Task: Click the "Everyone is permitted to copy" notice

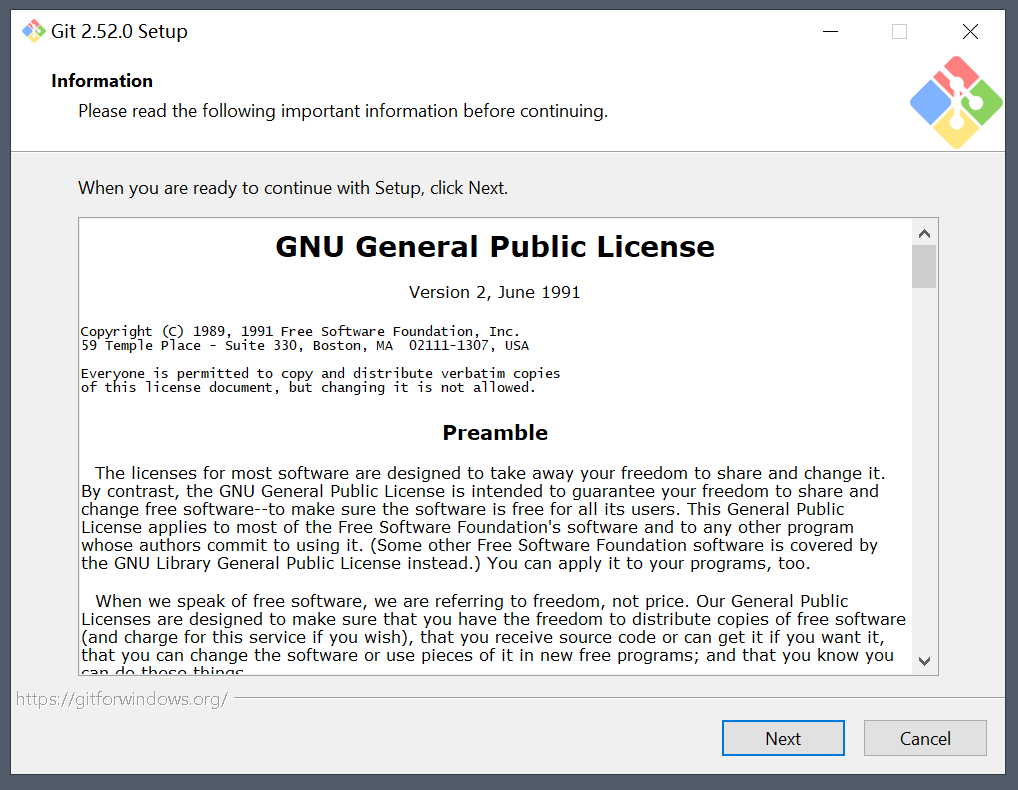Action: tap(320, 380)
